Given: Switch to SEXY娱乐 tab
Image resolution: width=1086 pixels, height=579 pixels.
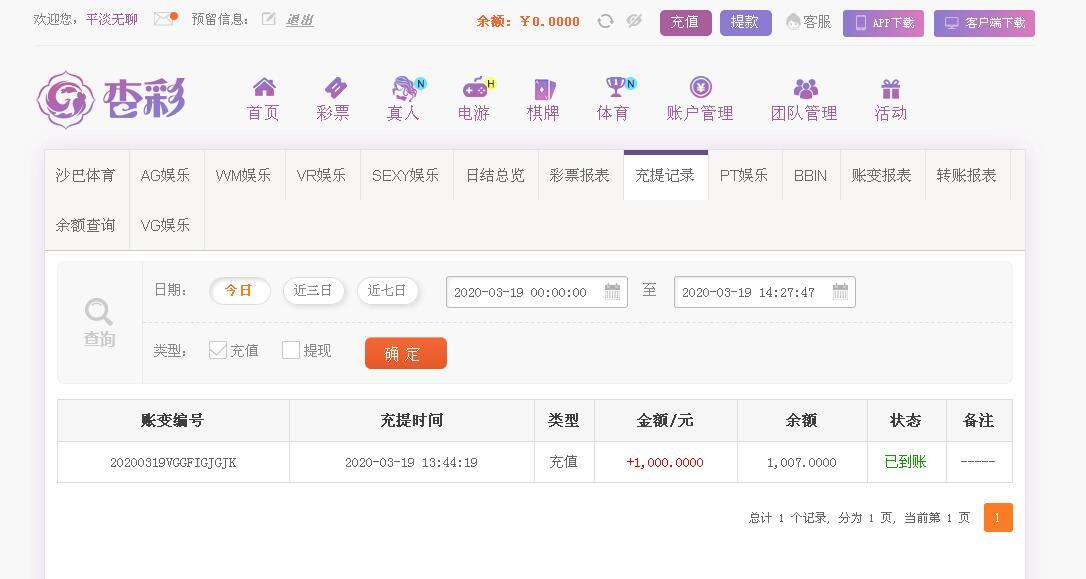Looking at the screenshot, I should pyautogui.click(x=406, y=175).
